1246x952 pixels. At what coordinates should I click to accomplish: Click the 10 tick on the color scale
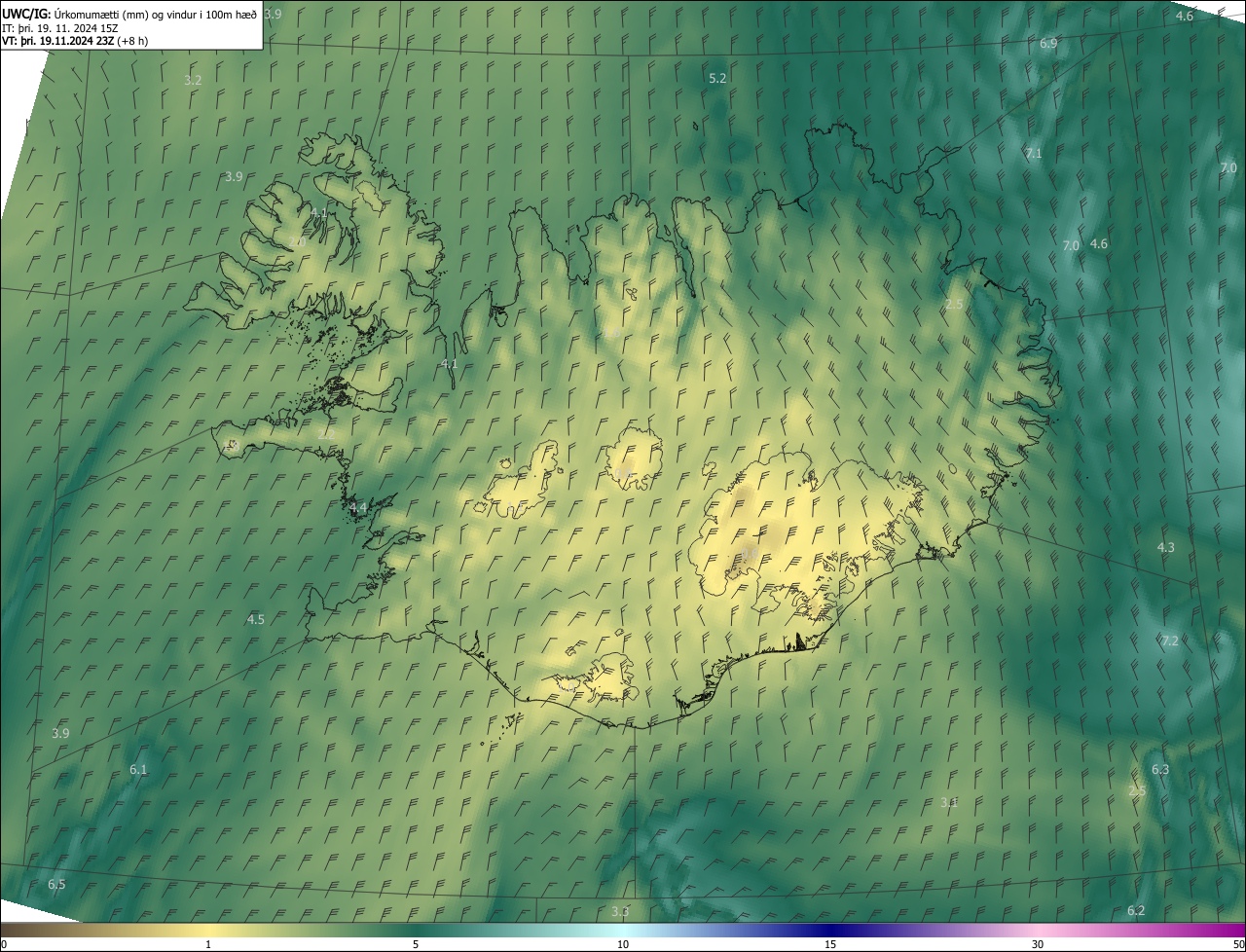pyautogui.click(x=623, y=945)
